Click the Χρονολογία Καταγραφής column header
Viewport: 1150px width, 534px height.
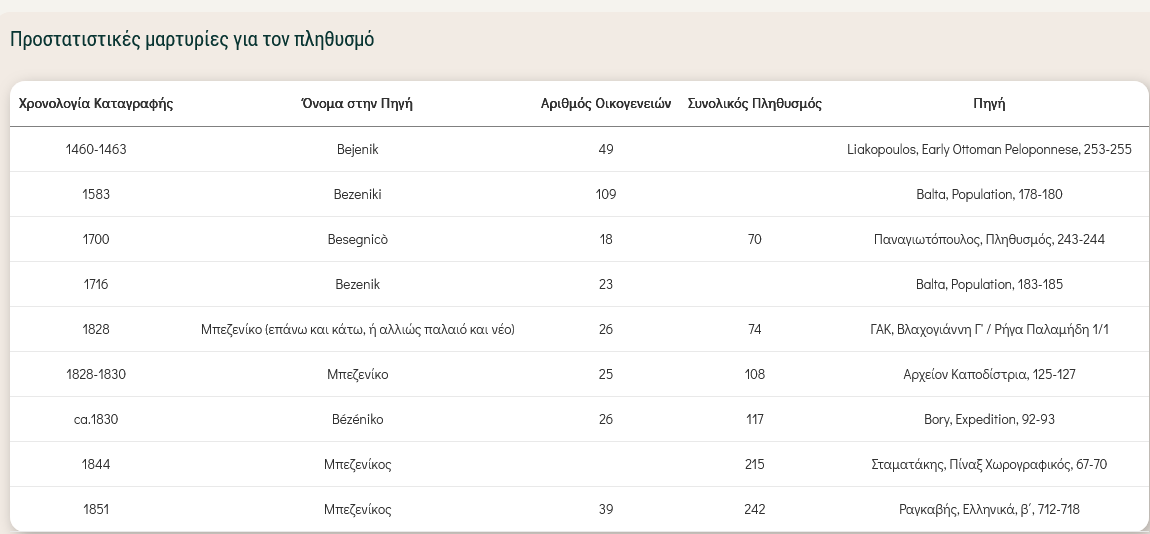pos(96,104)
